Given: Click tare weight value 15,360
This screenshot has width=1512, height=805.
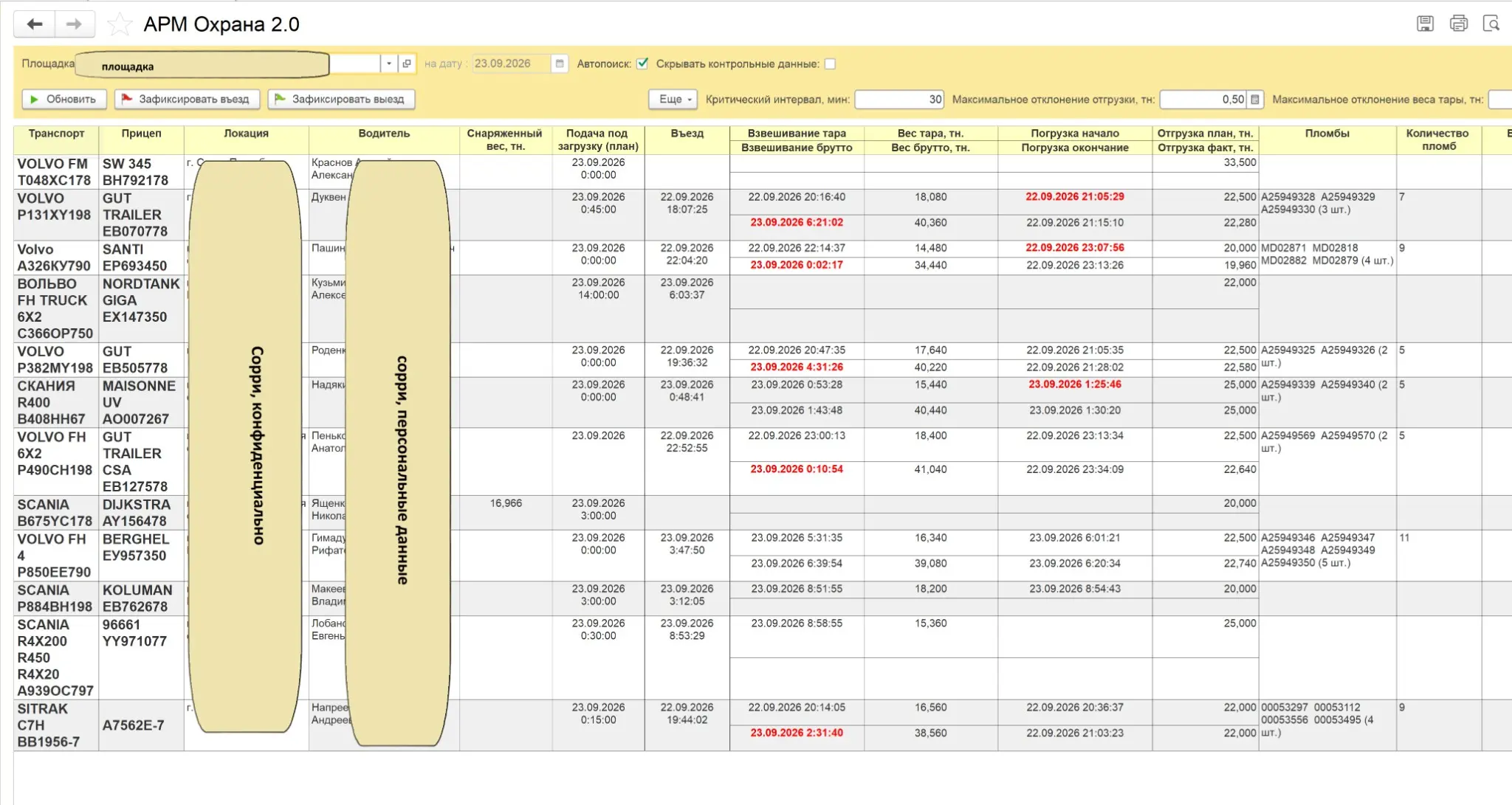Looking at the screenshot, I should [930, 623].
